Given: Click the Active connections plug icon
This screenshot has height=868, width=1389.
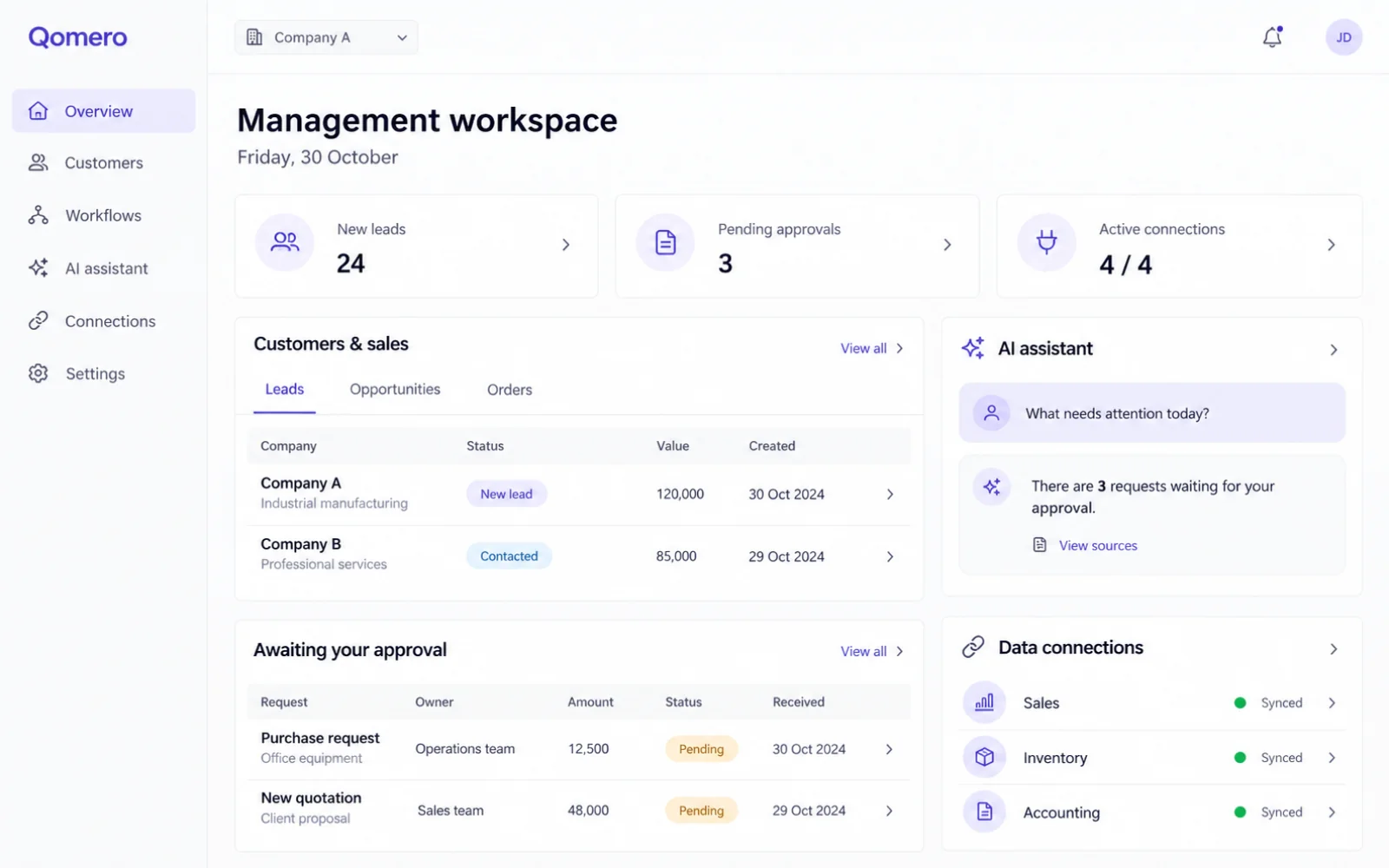Looking at the screenshot, I should tap(1046, 242).
